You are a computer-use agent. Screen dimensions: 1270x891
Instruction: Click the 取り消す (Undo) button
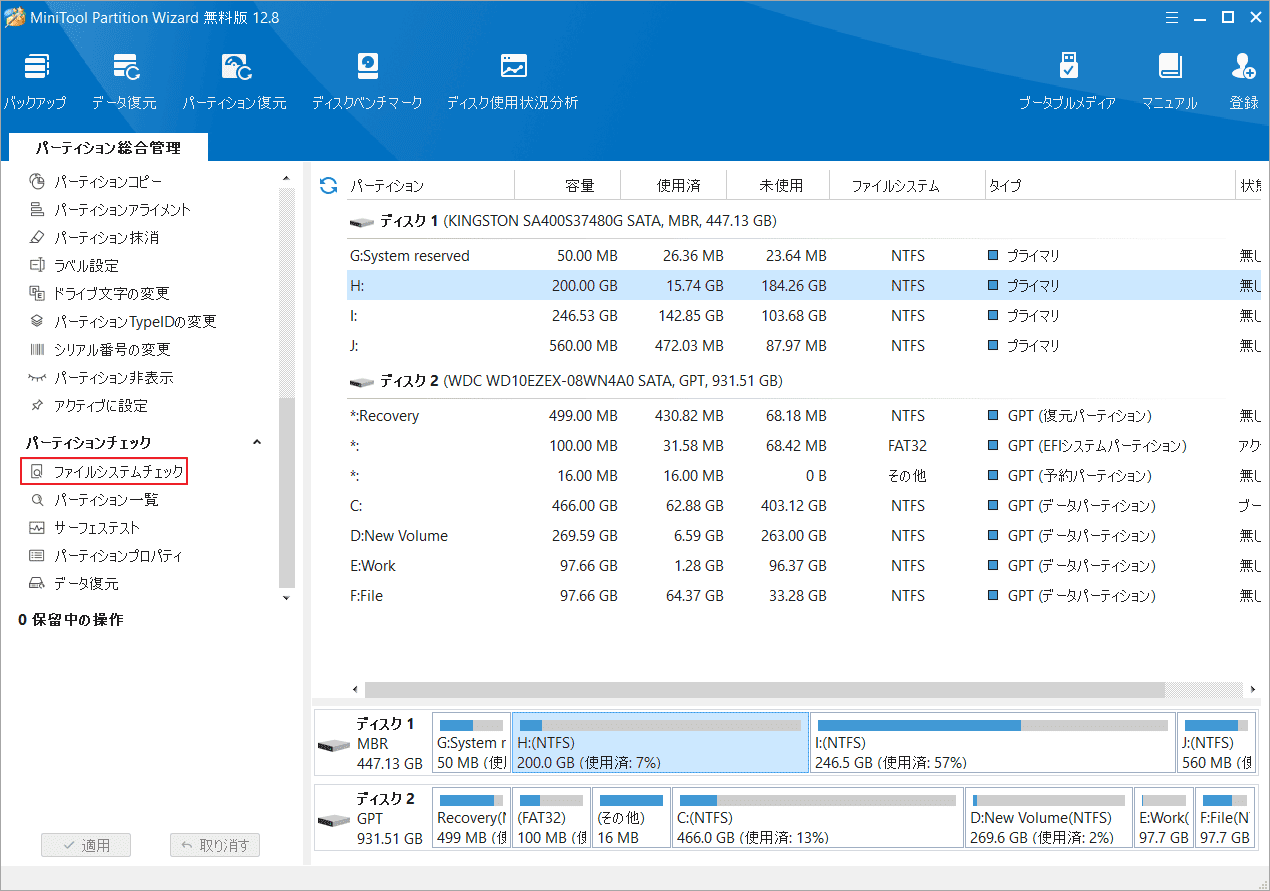coord(214,844)
